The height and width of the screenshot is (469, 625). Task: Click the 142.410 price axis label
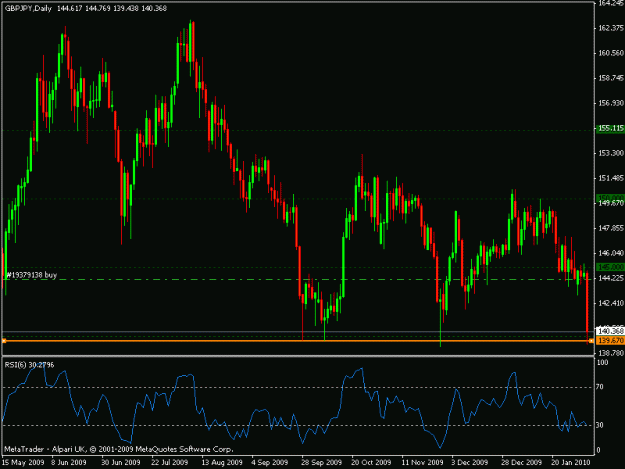click(x=611, y=303)
